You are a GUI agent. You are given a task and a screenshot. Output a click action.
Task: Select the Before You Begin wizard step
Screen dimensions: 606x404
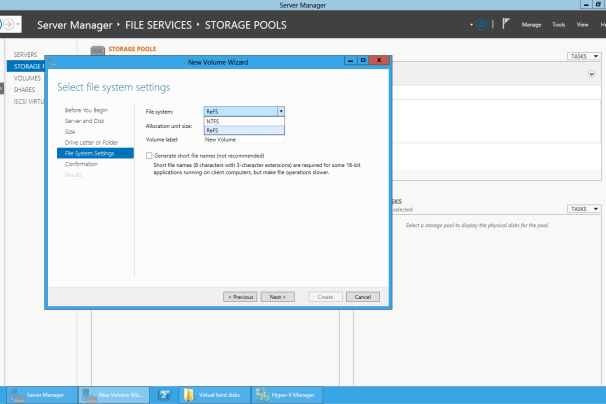(x=86, y=110)
